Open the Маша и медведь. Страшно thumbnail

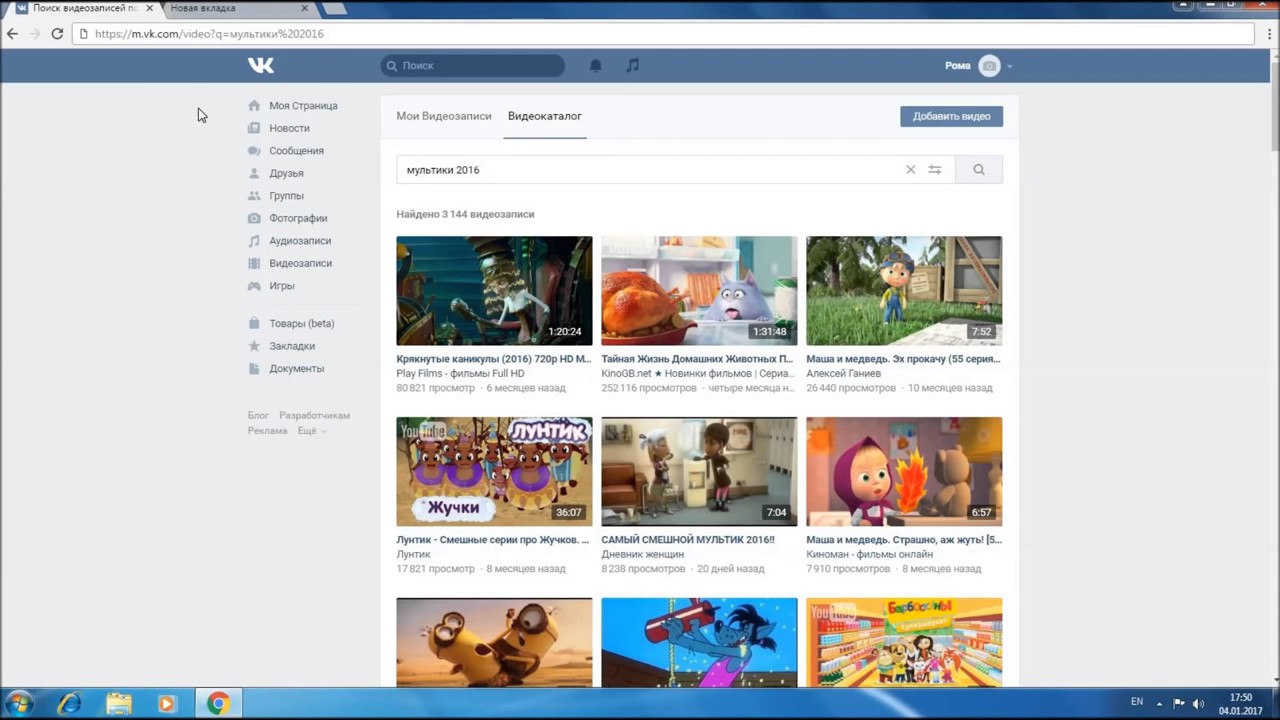tap(904, 472)
